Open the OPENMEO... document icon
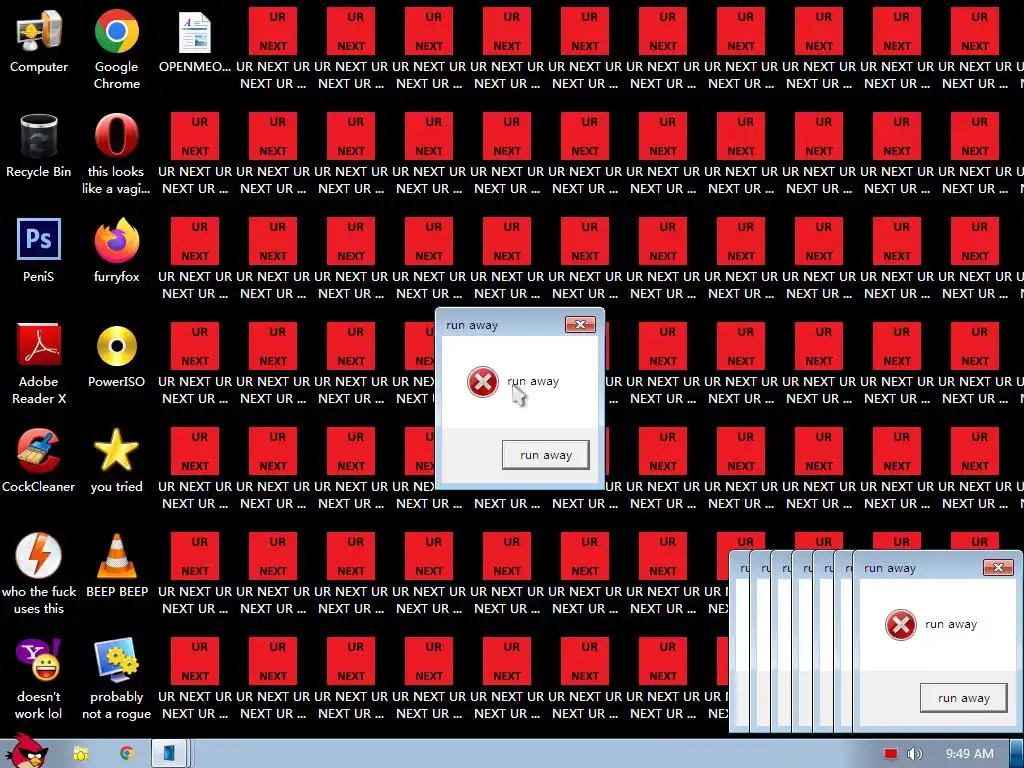This screenshot has height=768, width=1024. tap(195, 40)
